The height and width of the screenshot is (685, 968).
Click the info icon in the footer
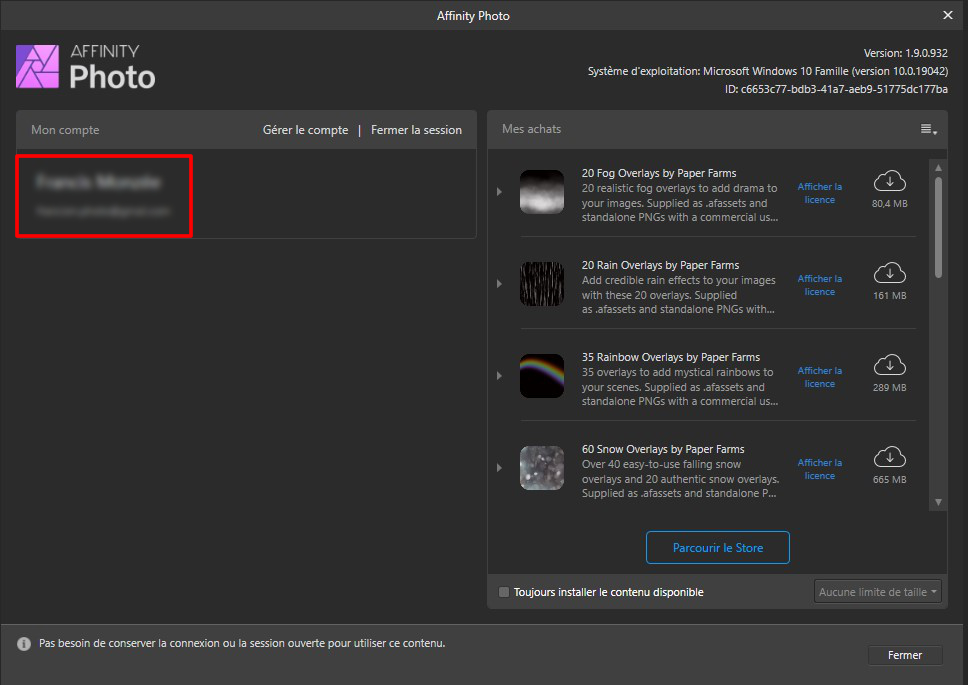tap(24, 644)
